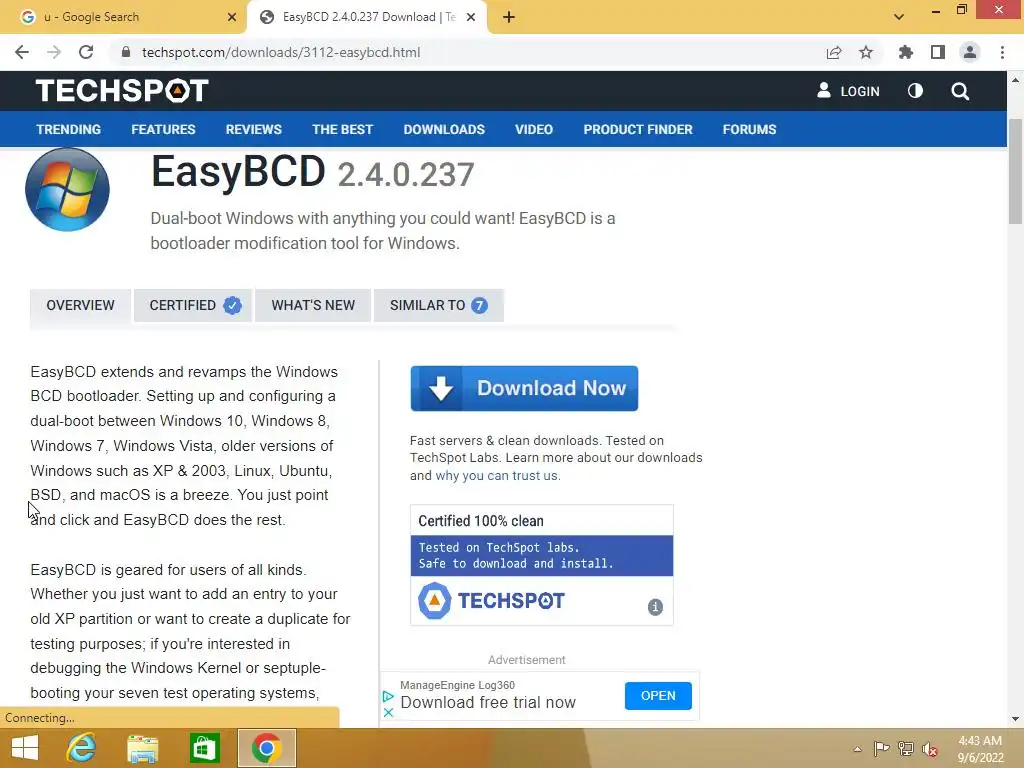Open PRODUCT FINDER in the nav bar
The width and height of the screenshot is (1024, 768).
pos(638,129)
